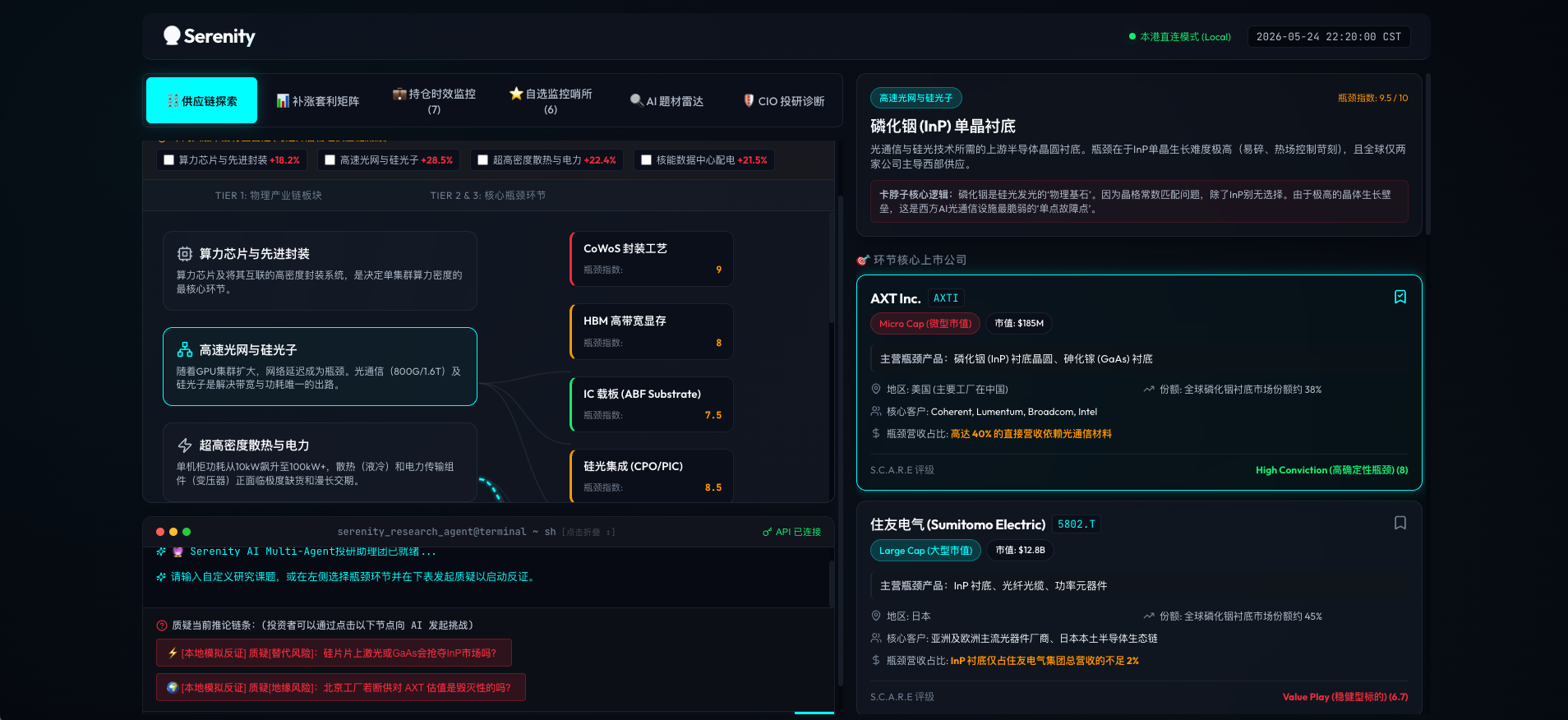This screenshot has width=1568, height=720.
Task: Launch the 质疑[替代风险] challenge button
Action: click(x=334, y=653)
